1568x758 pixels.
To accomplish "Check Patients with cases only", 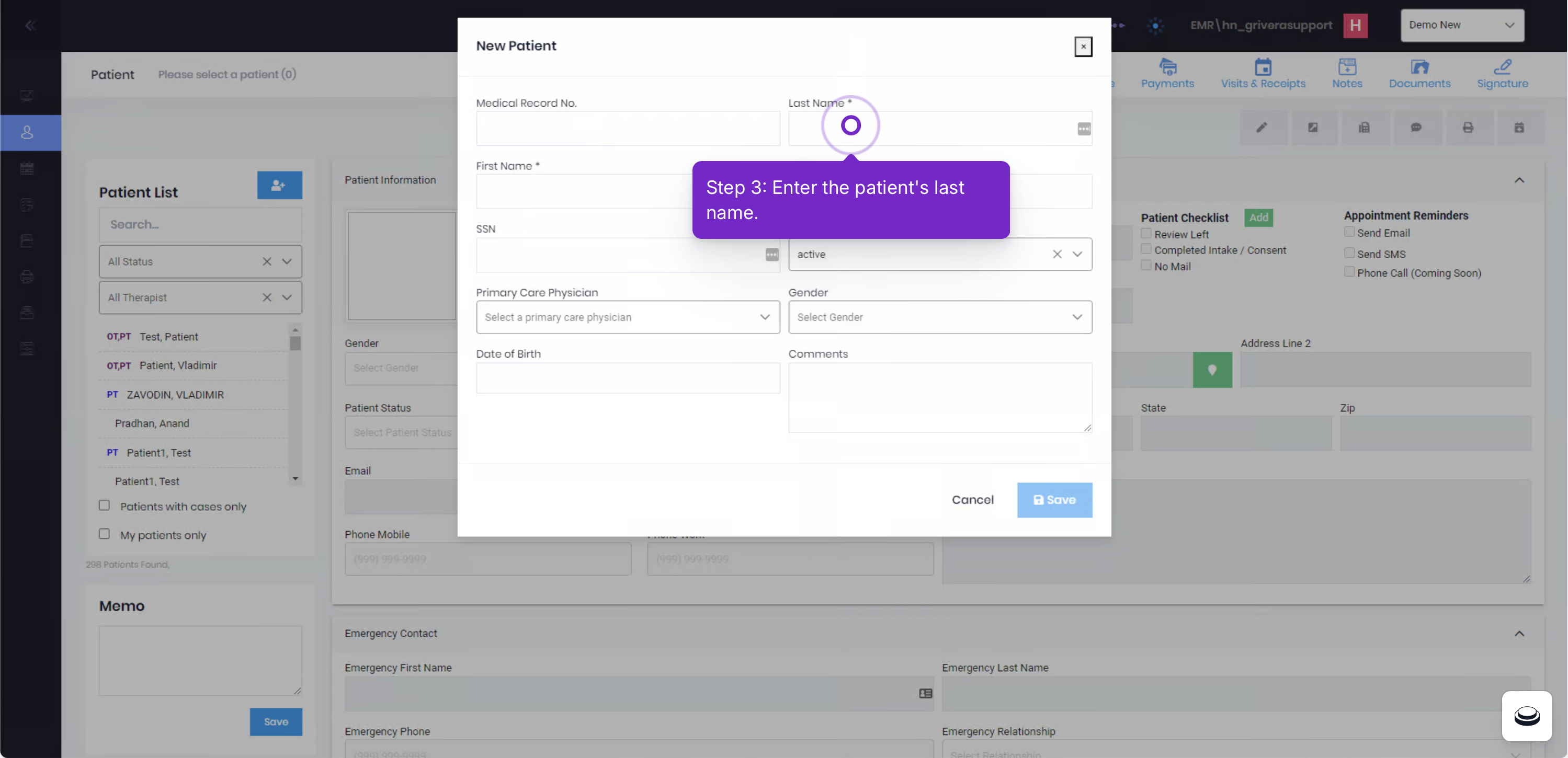I will coord(104,506).
